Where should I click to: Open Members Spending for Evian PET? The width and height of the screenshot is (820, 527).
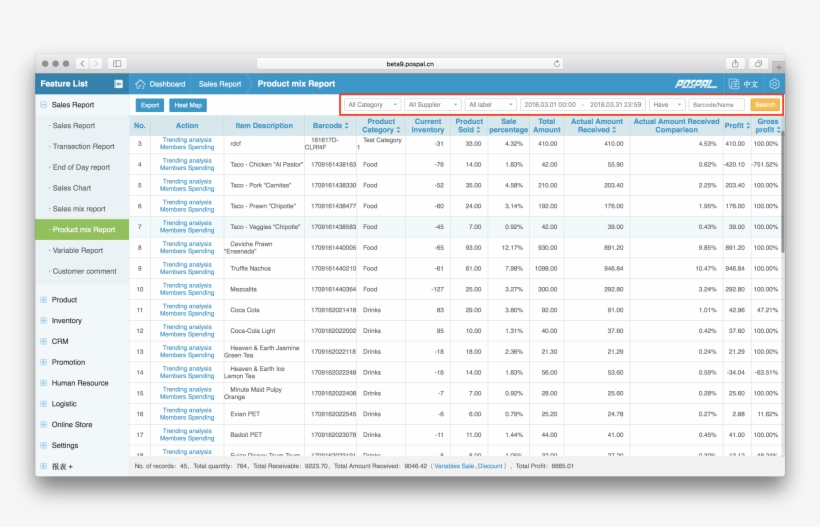pos(187,418)
